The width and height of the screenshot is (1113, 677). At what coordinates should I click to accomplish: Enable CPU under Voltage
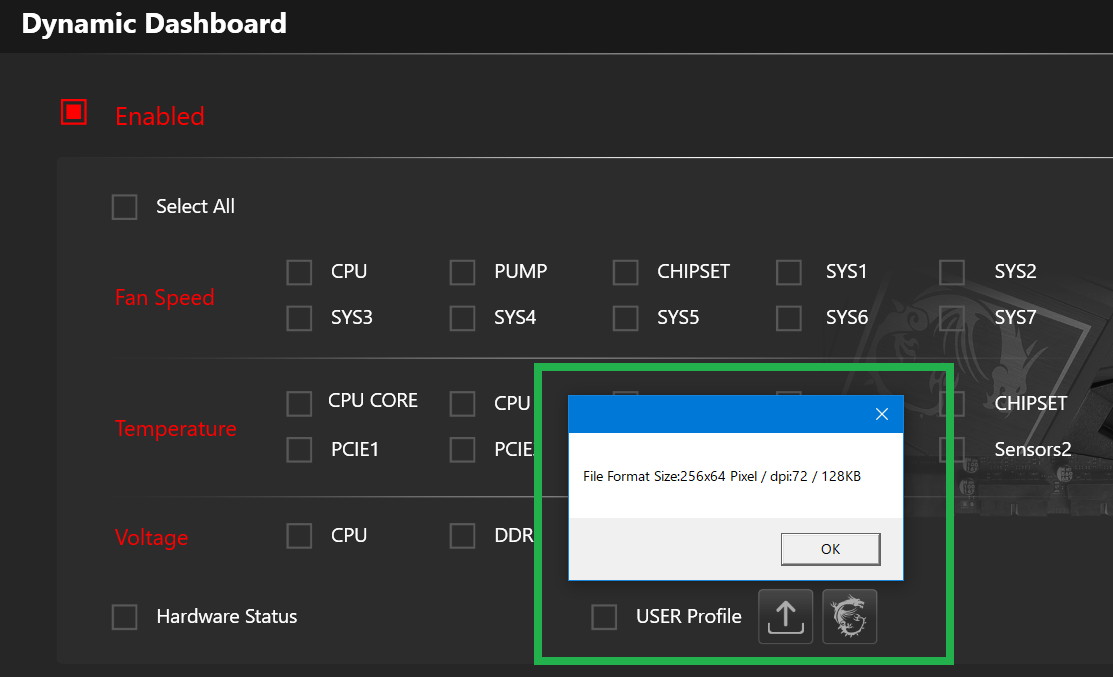click(299, 536)
